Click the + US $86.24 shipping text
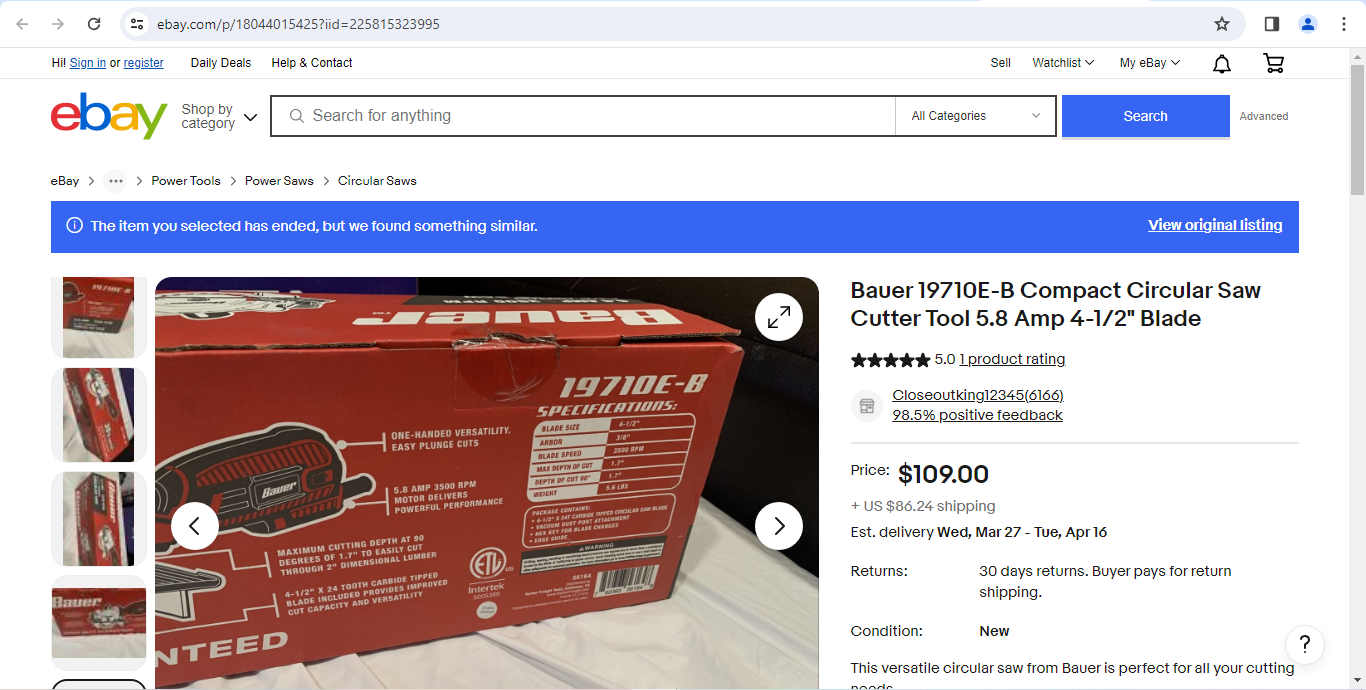 tap(923, 506)
